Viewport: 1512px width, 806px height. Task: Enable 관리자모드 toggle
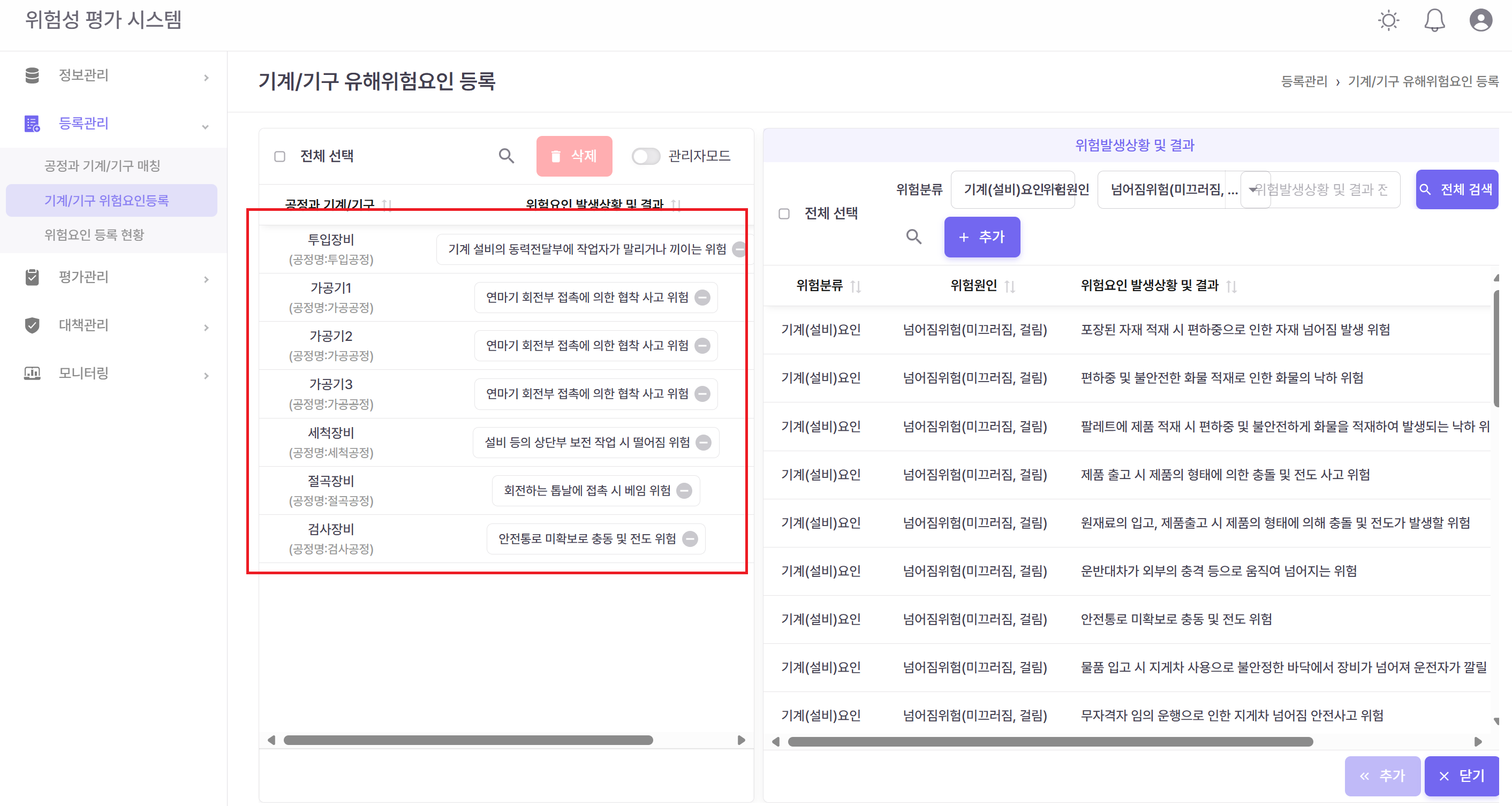(x=646, y=156)
